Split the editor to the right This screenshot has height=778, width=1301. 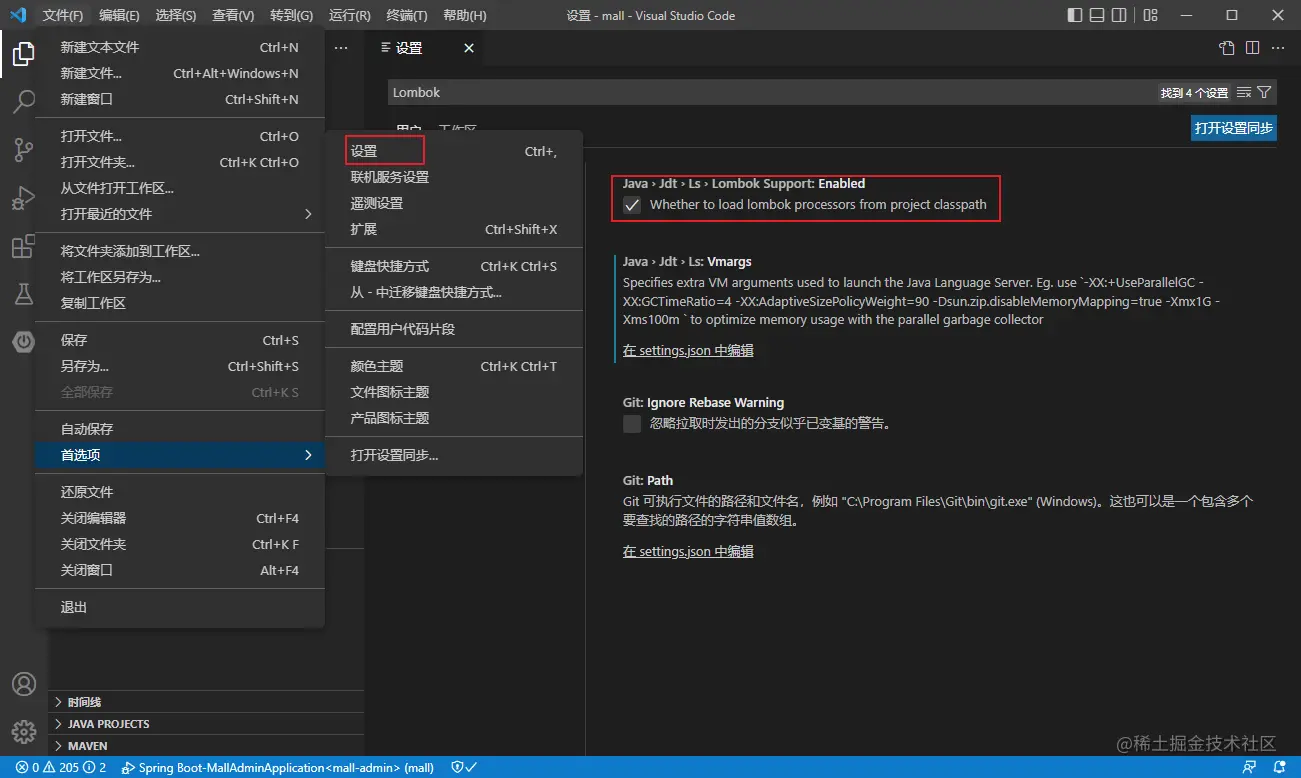[1253, 48]
